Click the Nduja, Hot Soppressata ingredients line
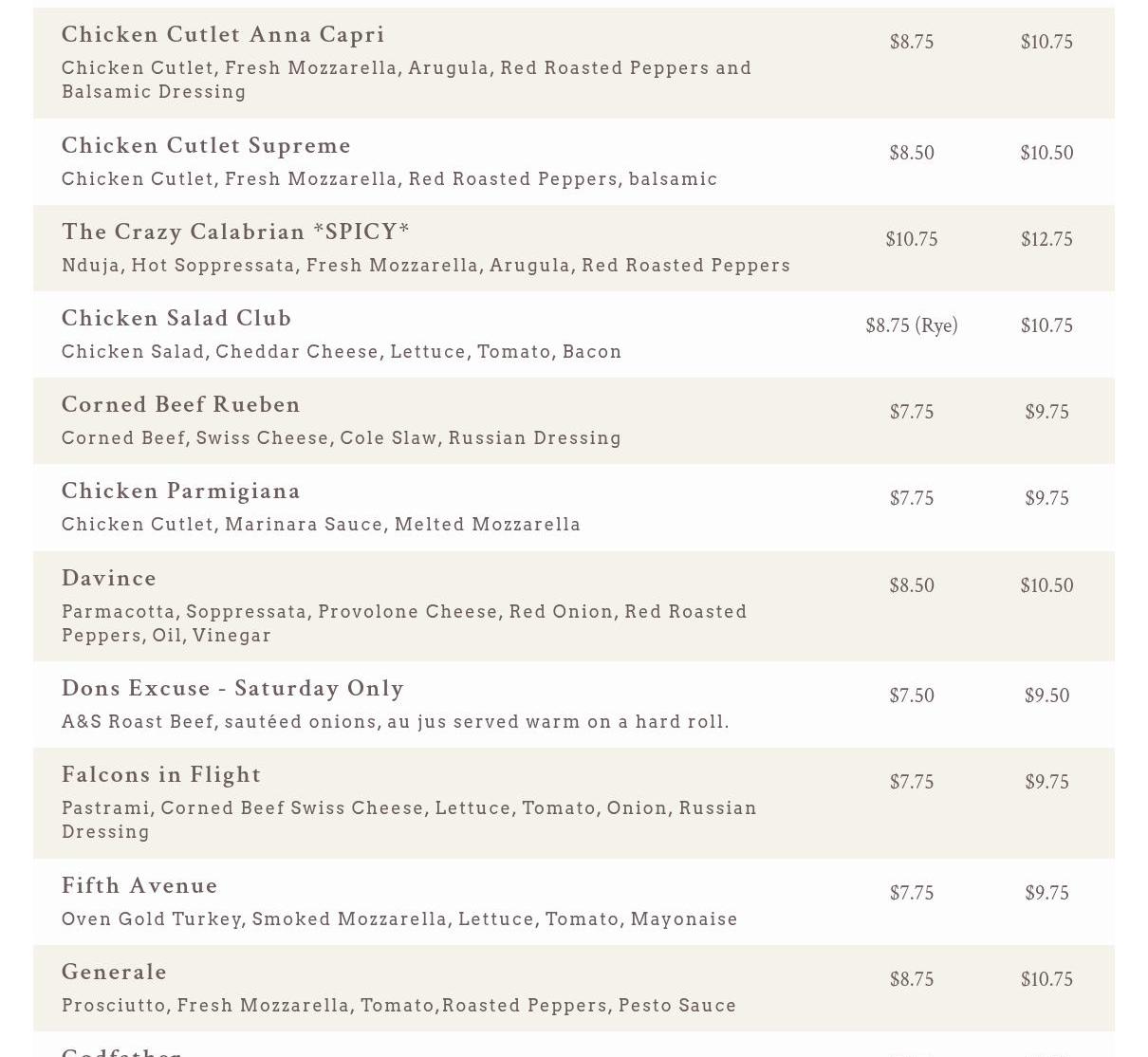The width and height of the screenshot is (1148, 1057). 426,266
